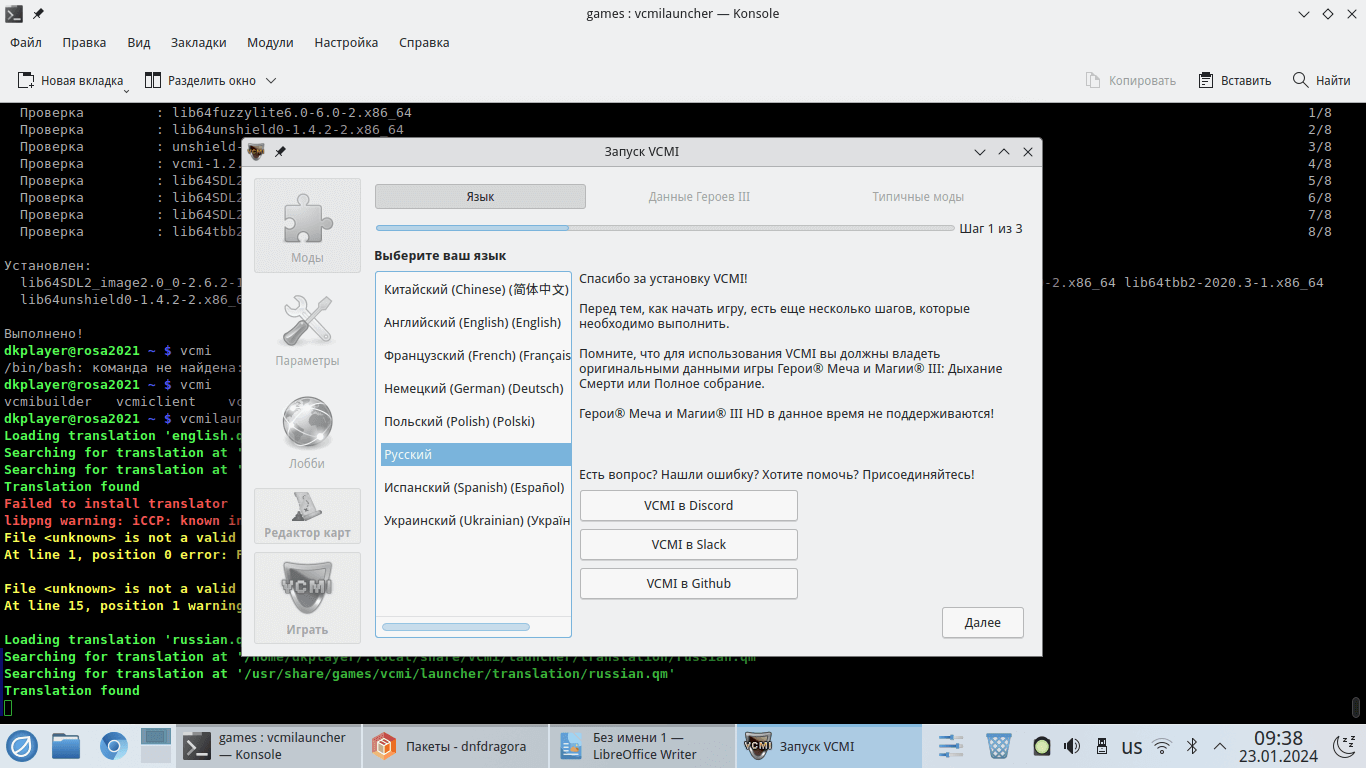
Task: Click the Найти search toolbar button
Action: point(1322,80)
